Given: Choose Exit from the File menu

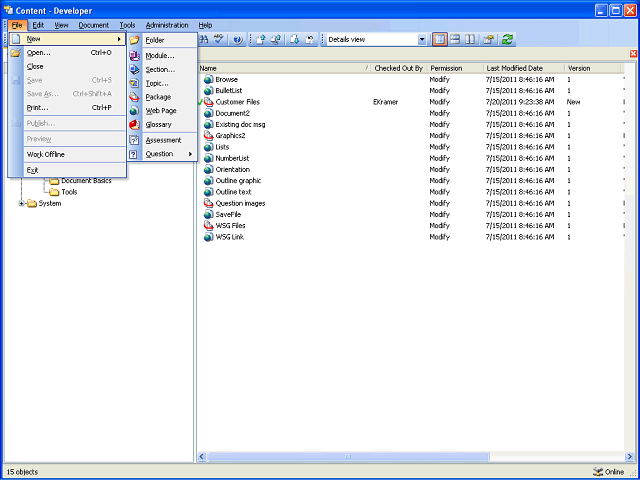Looking at the screenshot, I should click(67, 170).
